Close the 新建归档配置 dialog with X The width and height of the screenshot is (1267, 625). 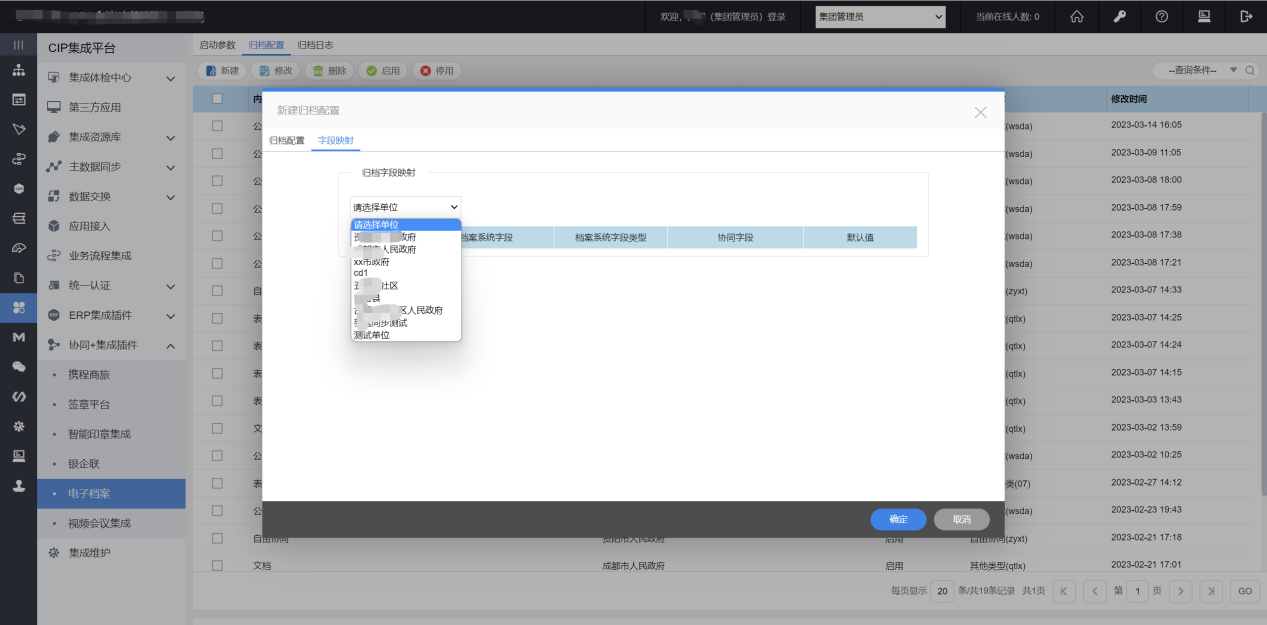(980, 112)
